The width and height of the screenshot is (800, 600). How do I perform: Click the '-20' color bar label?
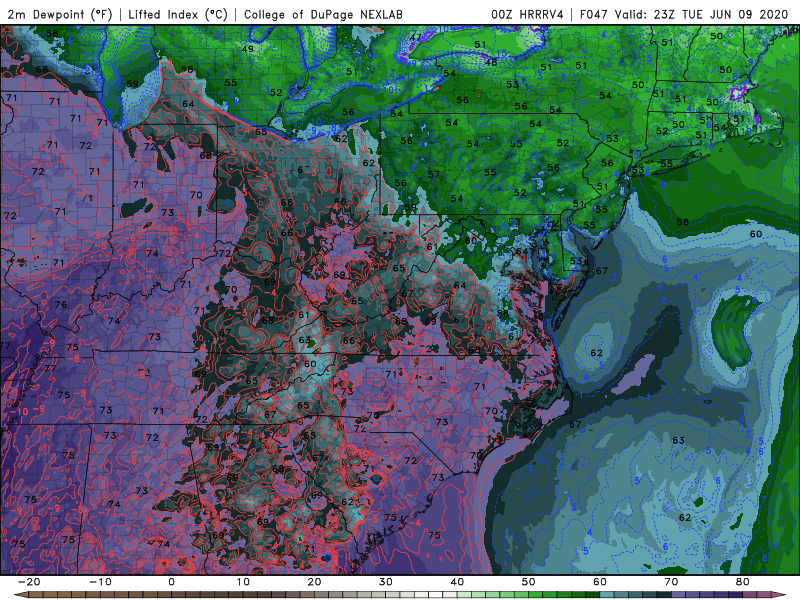tap(28, 582)
